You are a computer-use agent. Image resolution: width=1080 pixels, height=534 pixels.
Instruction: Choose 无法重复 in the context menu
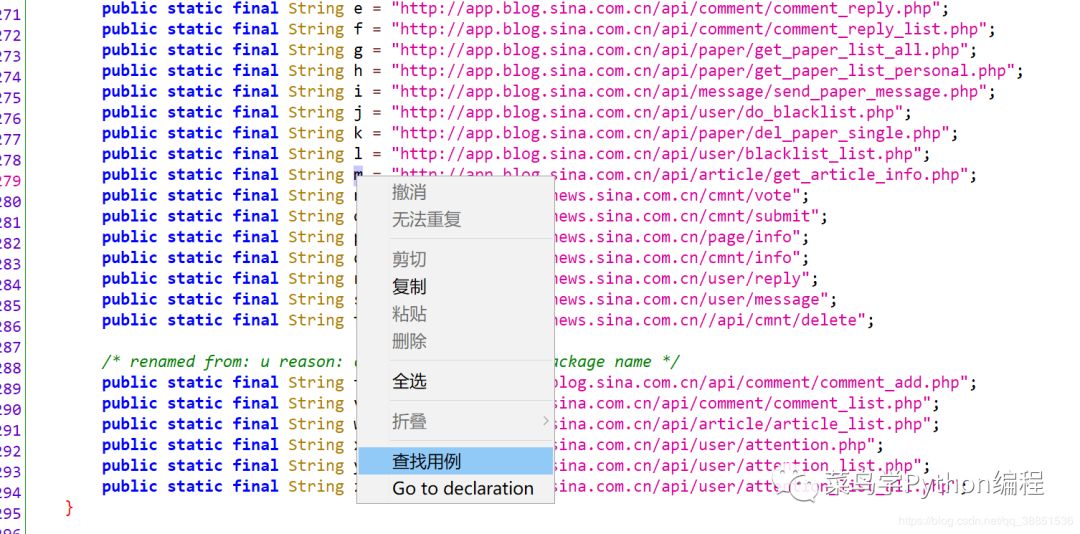pos(426,220)
